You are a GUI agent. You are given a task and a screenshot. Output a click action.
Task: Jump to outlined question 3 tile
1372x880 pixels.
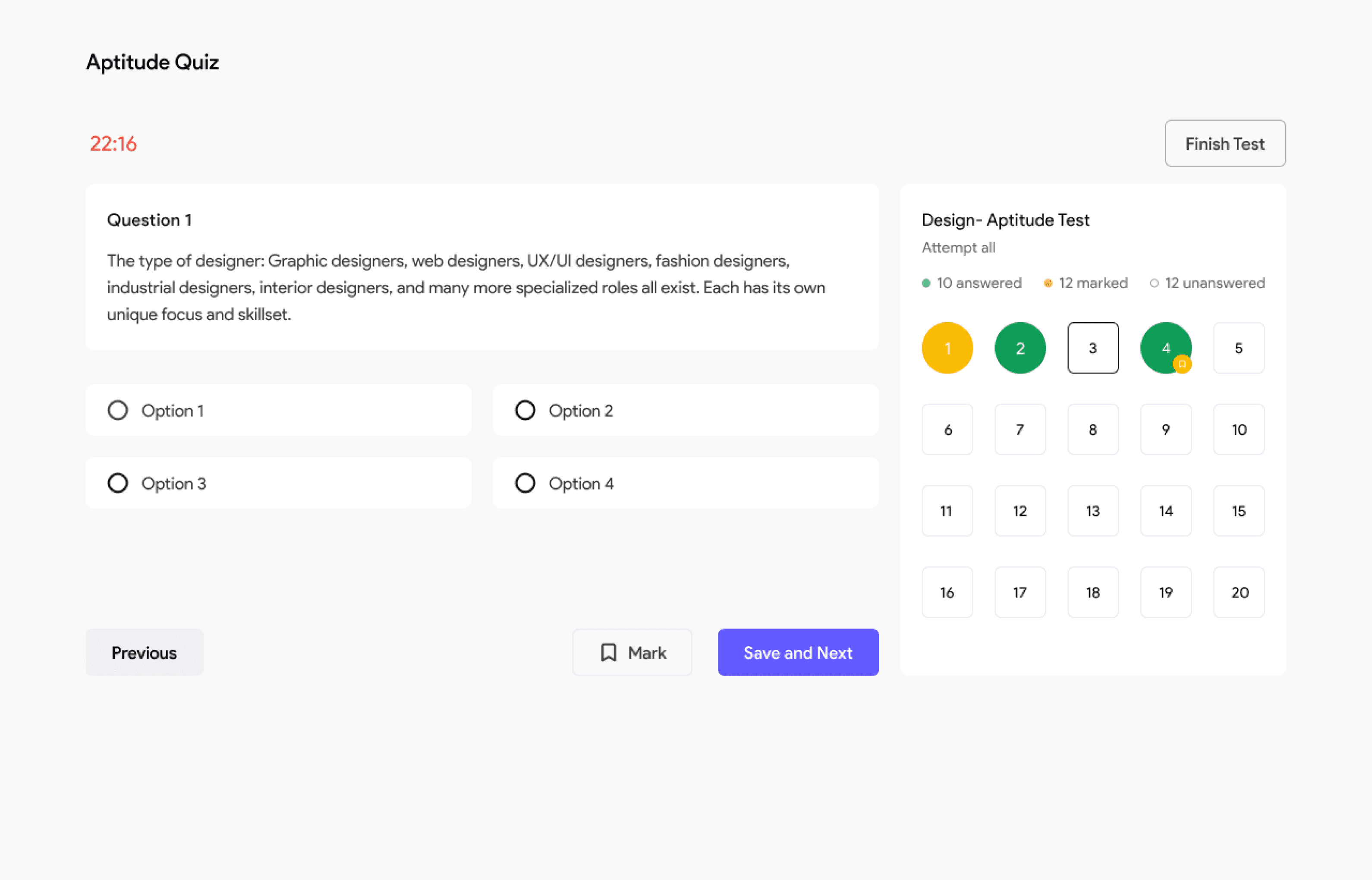pos(1092,348)
